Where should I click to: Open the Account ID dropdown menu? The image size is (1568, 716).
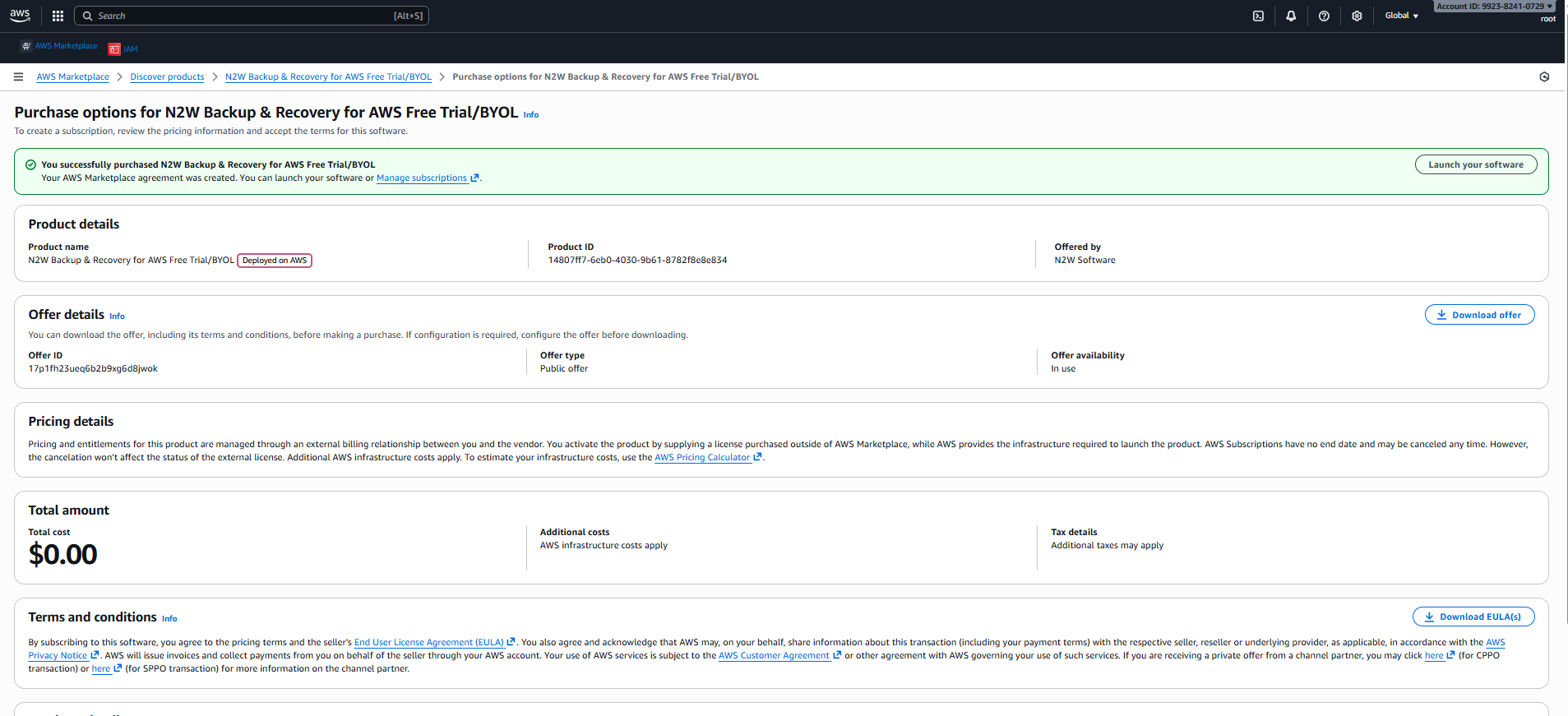tap(1494, 7)
